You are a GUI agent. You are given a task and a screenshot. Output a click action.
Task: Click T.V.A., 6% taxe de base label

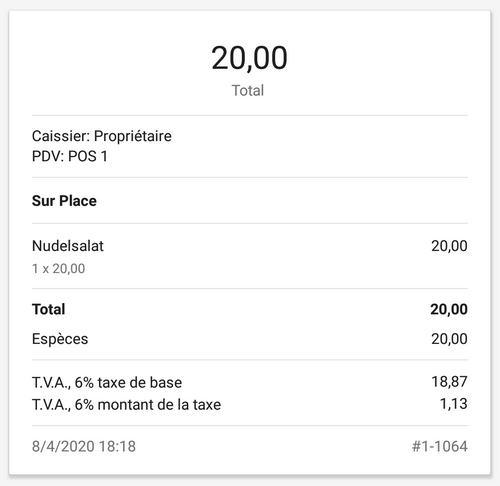[x=107, y=383]
